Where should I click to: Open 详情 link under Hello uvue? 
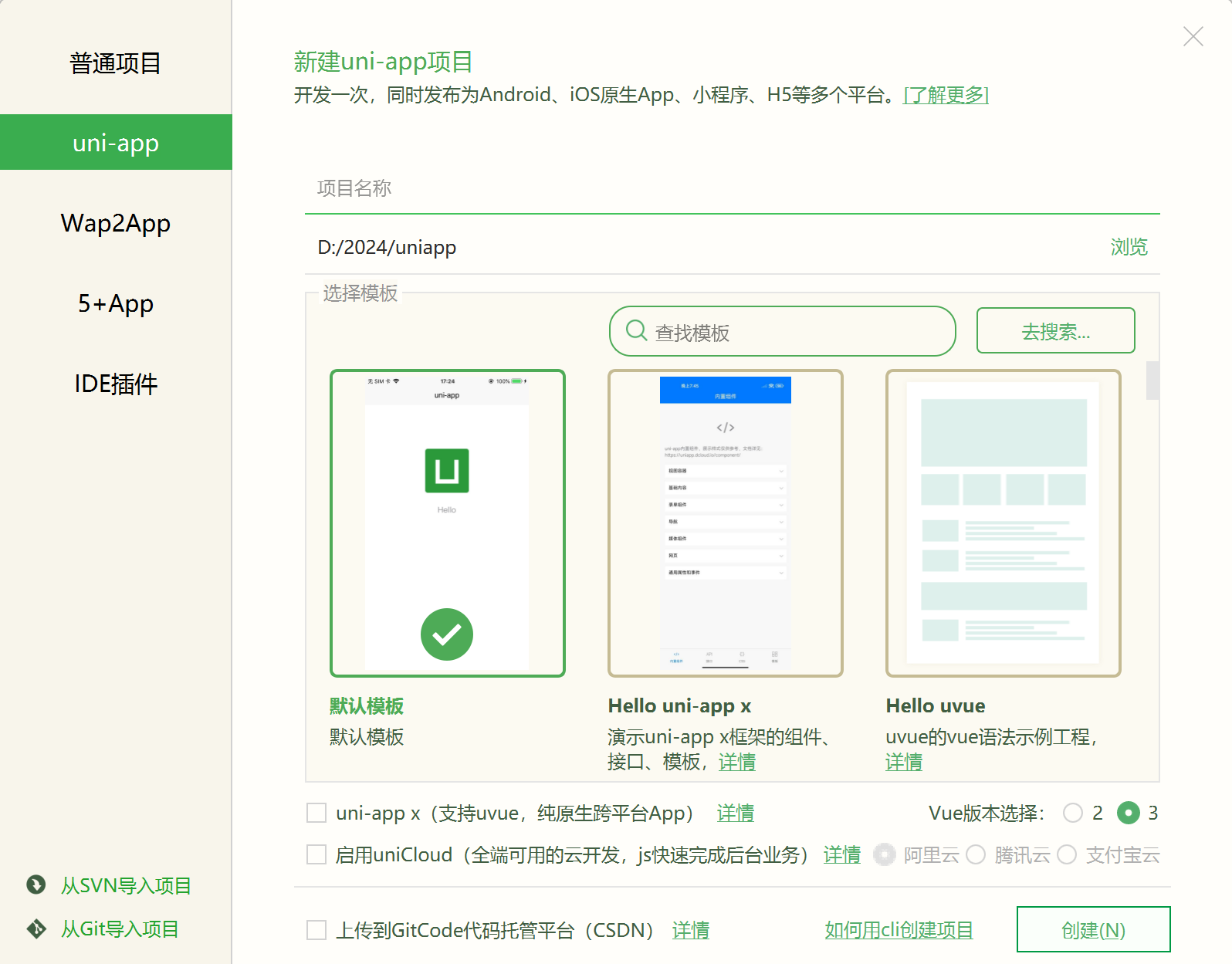click(904, 762)
